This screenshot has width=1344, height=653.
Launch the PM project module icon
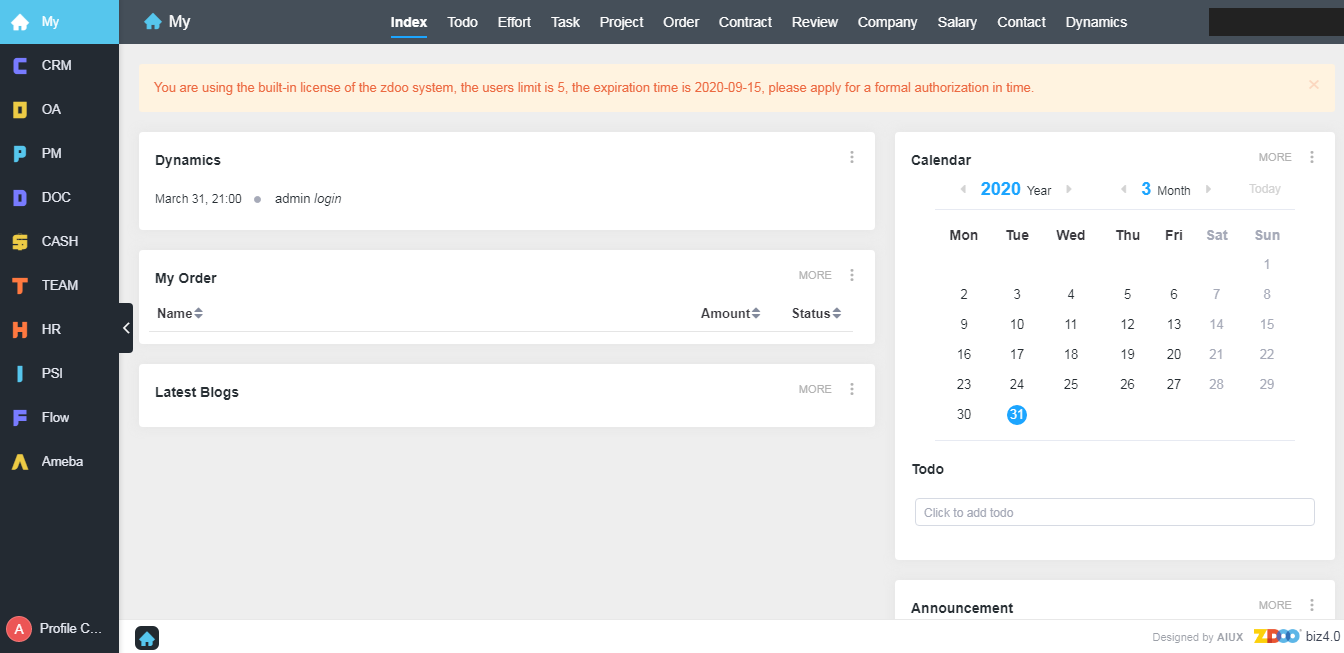(x=20, y=154)
